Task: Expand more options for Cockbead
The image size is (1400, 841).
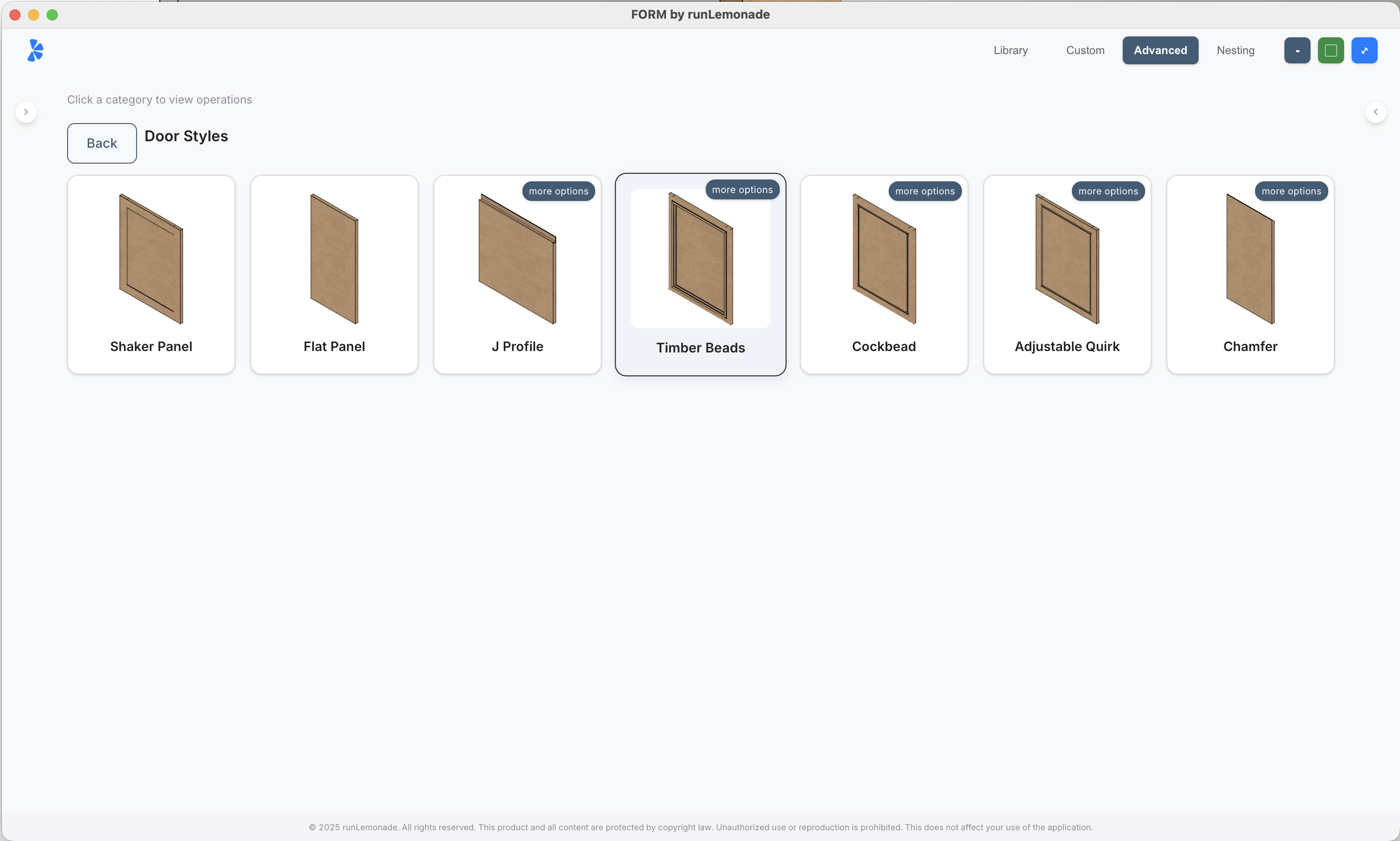Action: click(x=925, y=191)
